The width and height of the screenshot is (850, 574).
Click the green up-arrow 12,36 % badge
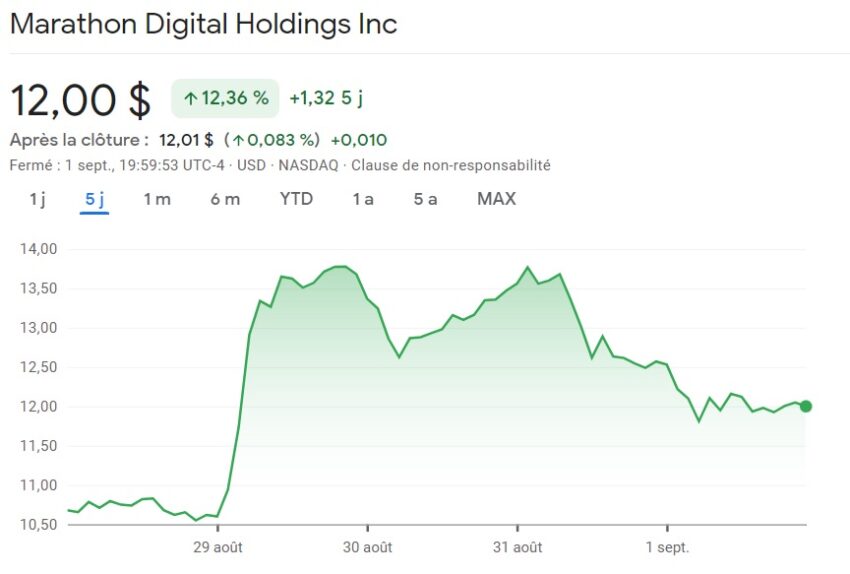(x=225, y=98)
